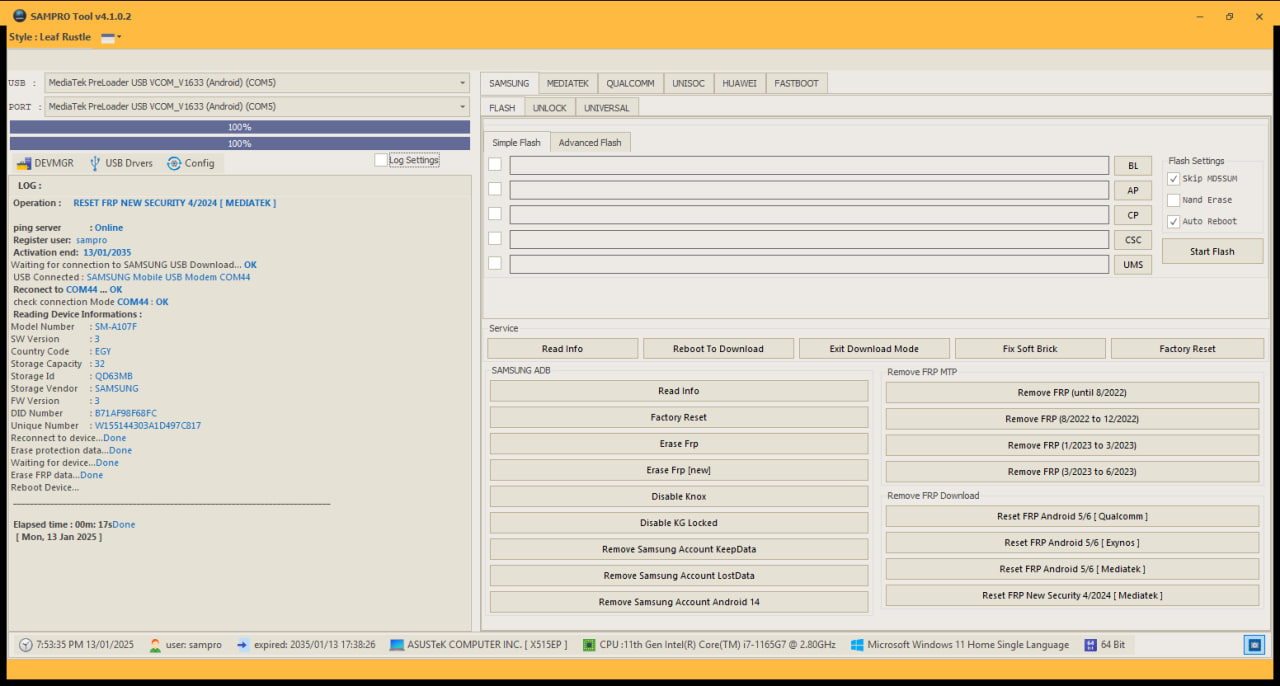
Task: Browse for AP file with AP button
Action: point(1133,190)
